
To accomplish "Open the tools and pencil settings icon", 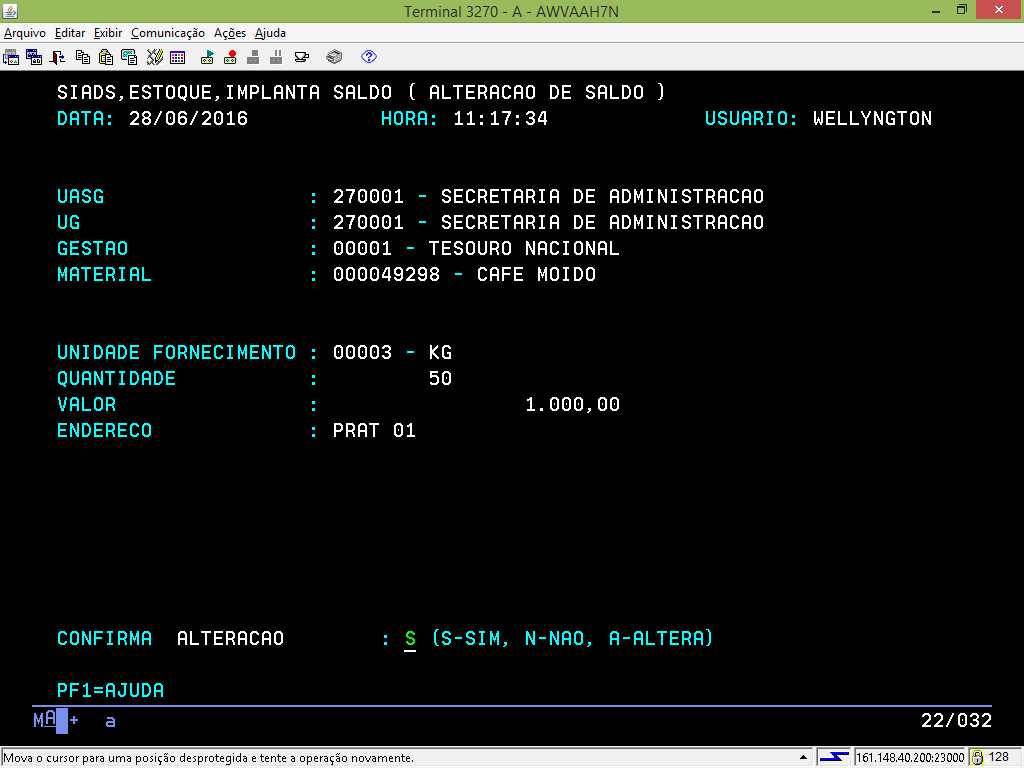I will coord(155,57).
